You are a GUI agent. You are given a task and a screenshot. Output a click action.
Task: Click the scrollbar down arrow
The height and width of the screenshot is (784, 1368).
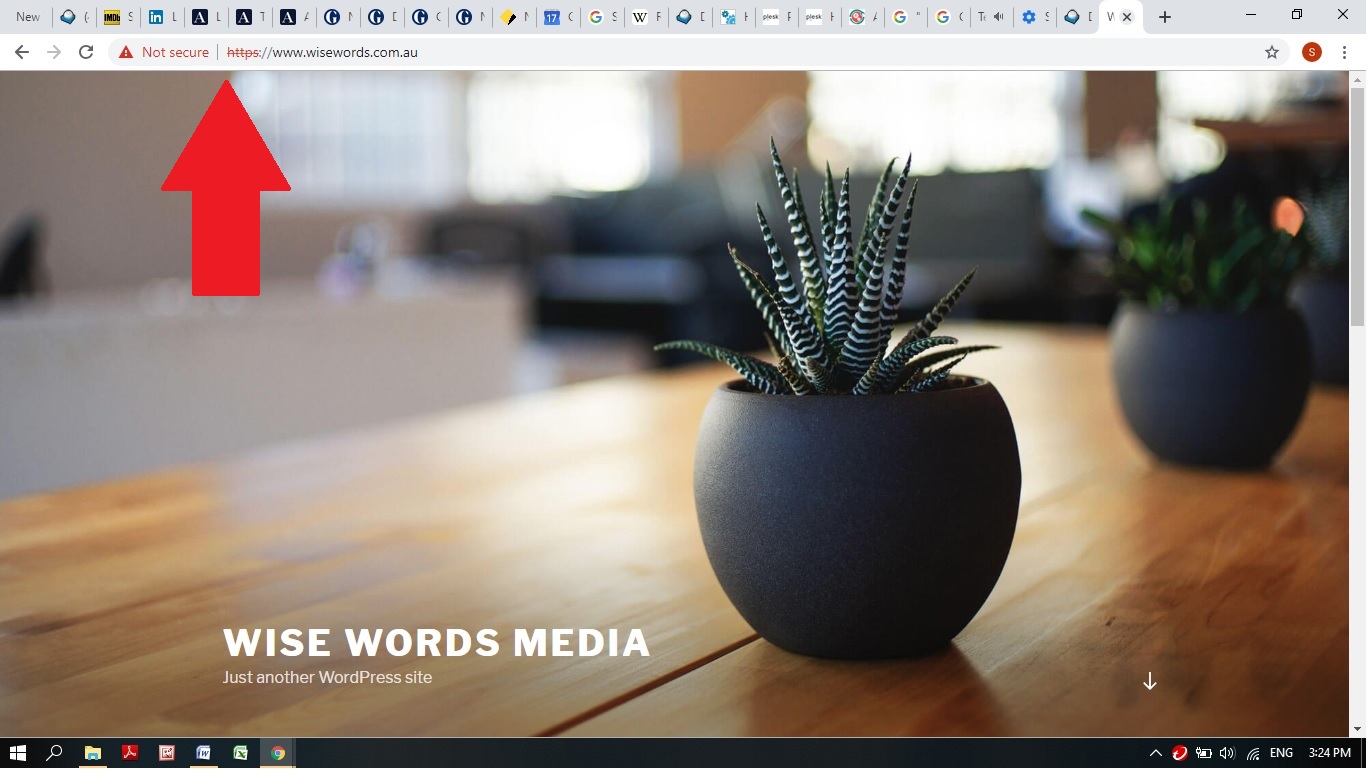[x=1357, y=729]
